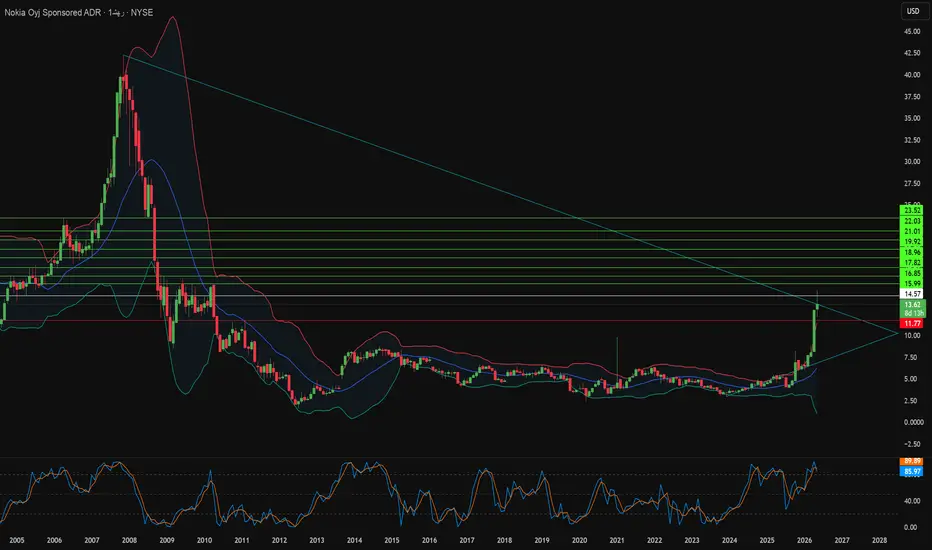The image size is (932, 550).
Task: Click the 2026 label on time axis
Action: point(804,540)
